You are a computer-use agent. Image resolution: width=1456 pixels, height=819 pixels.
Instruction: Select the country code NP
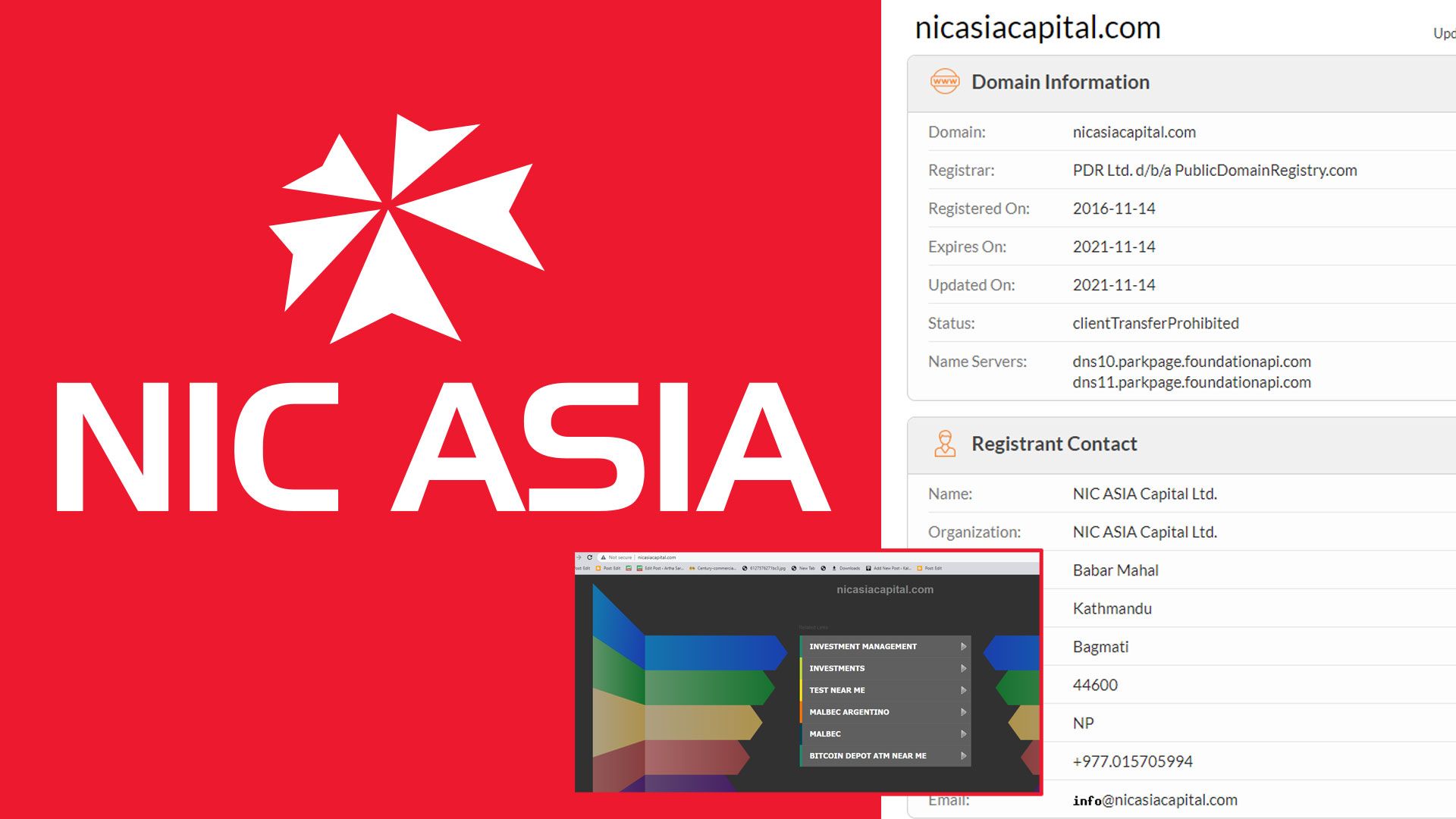point(1083,723)
